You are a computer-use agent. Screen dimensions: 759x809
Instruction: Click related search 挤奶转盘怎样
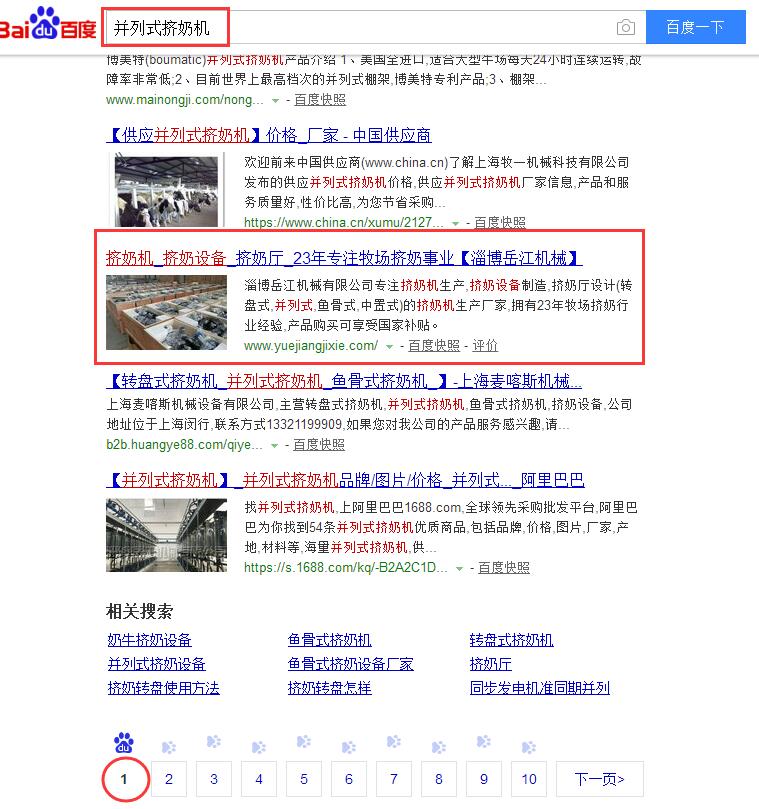330,688
